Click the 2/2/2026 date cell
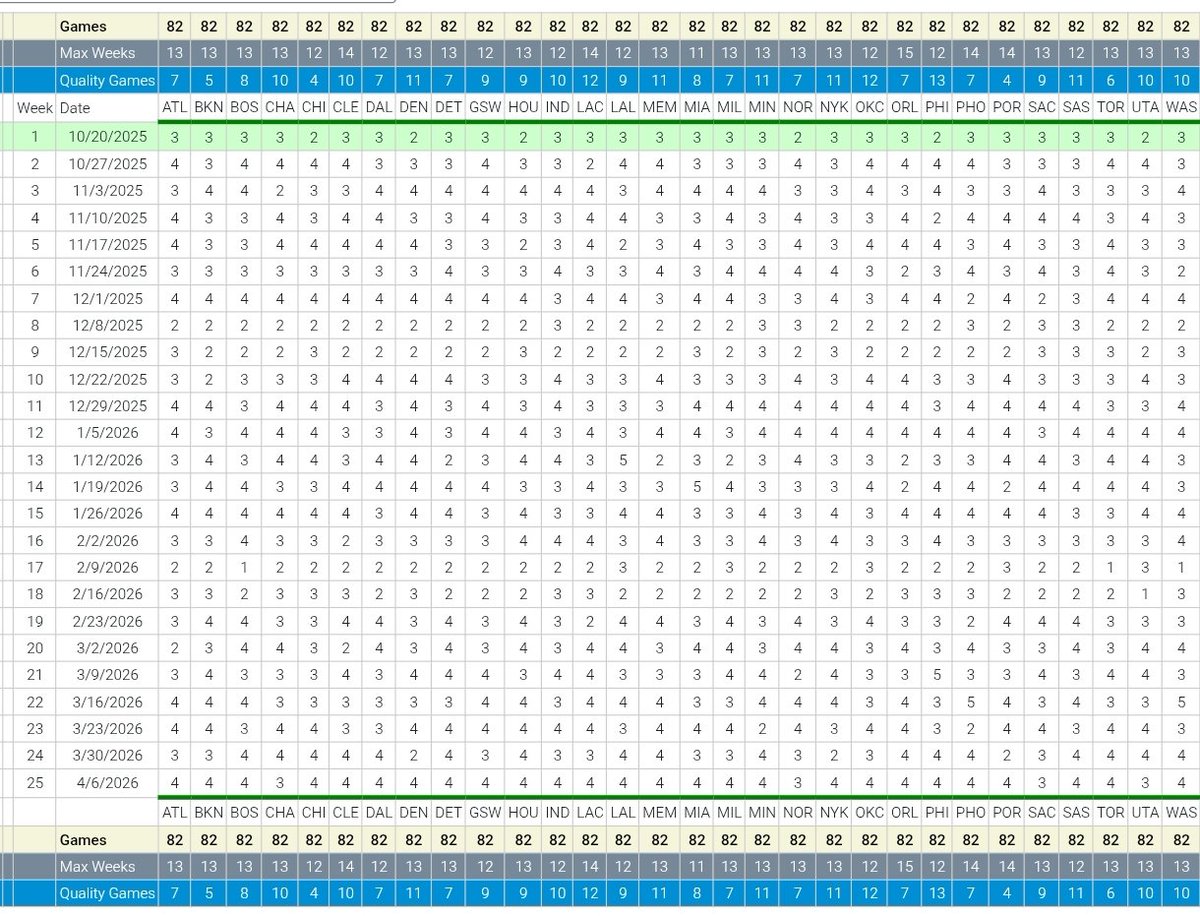Viewport: 1200px width, 916px height. 107,540
